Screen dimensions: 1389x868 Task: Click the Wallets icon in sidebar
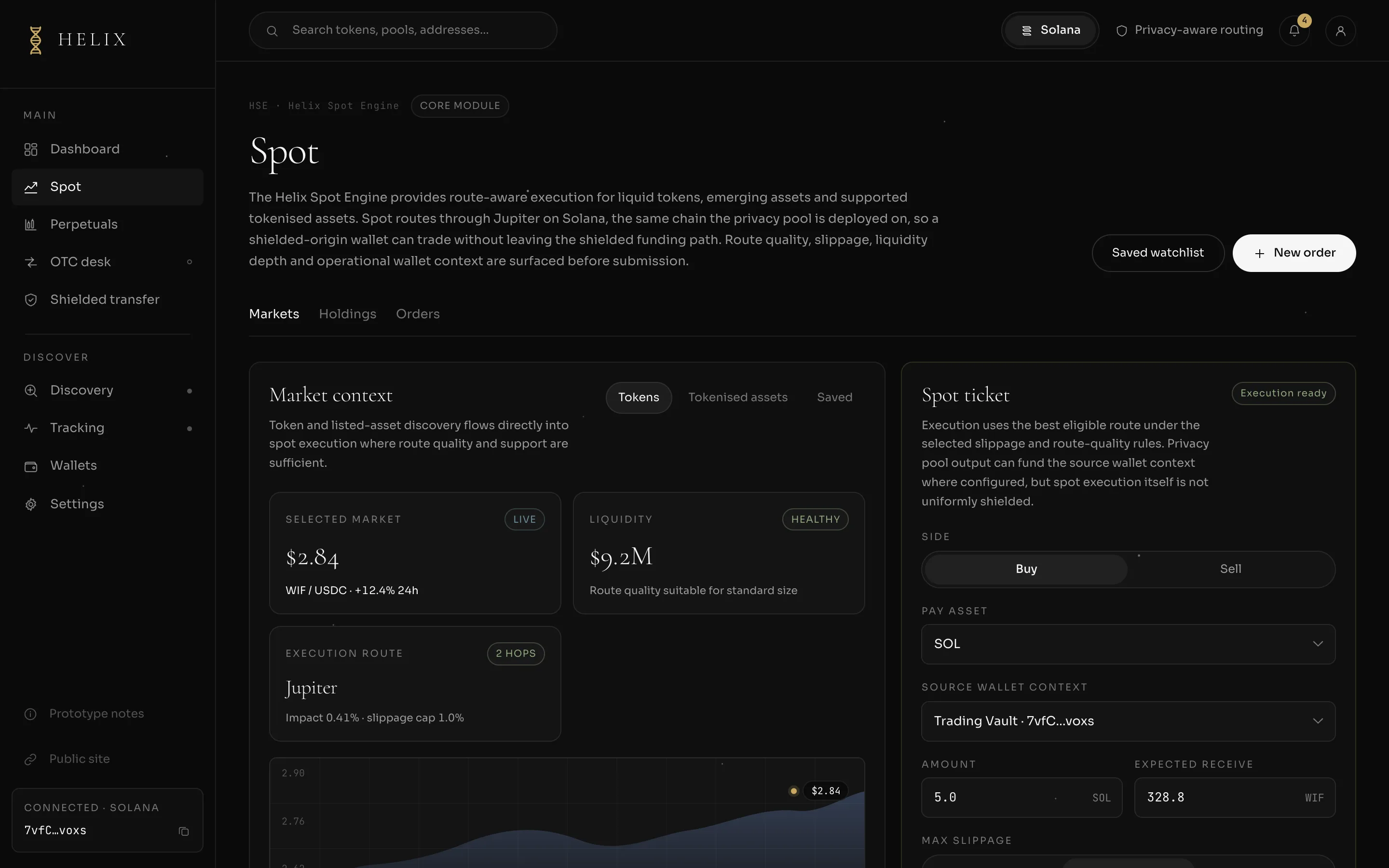(31, 467)
